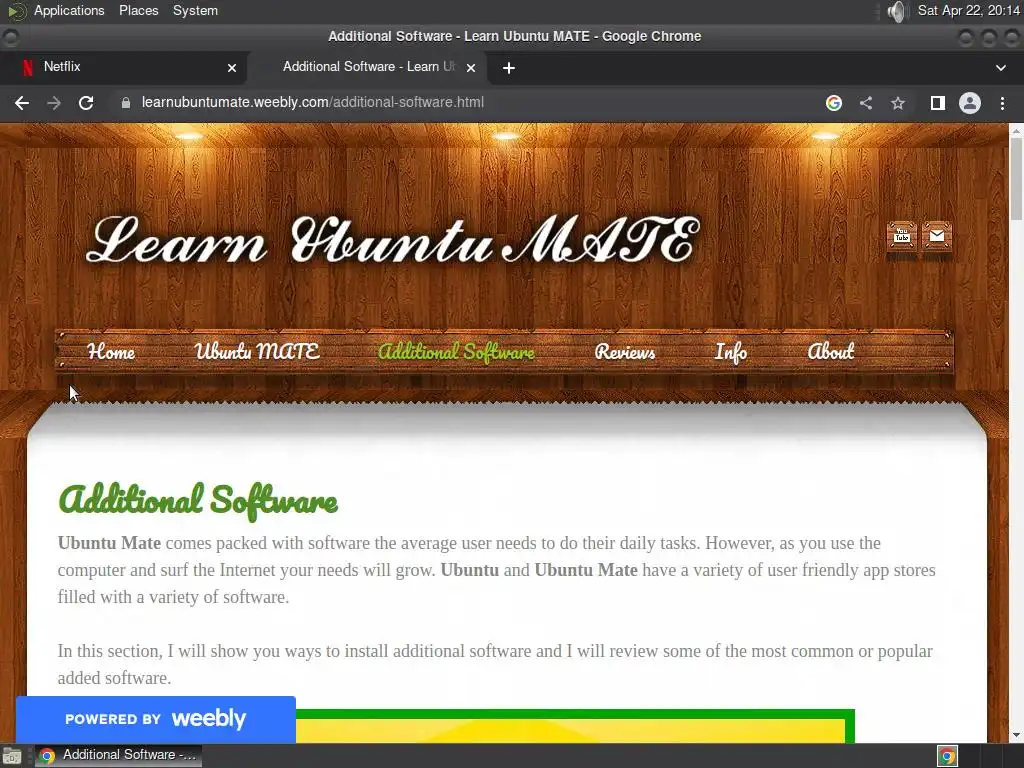
Task: Click the Additional Software page heading
Action: (x=198, y=501)
